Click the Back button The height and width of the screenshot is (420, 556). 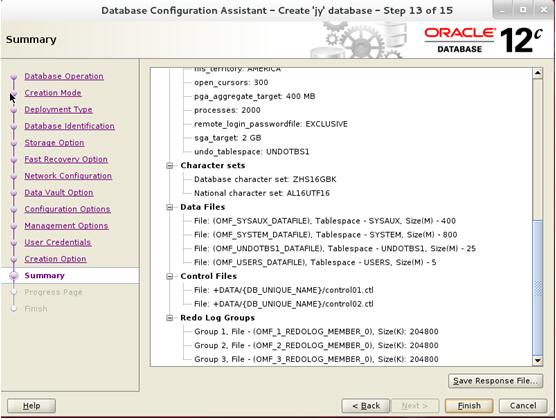click(x=366, y=406)
